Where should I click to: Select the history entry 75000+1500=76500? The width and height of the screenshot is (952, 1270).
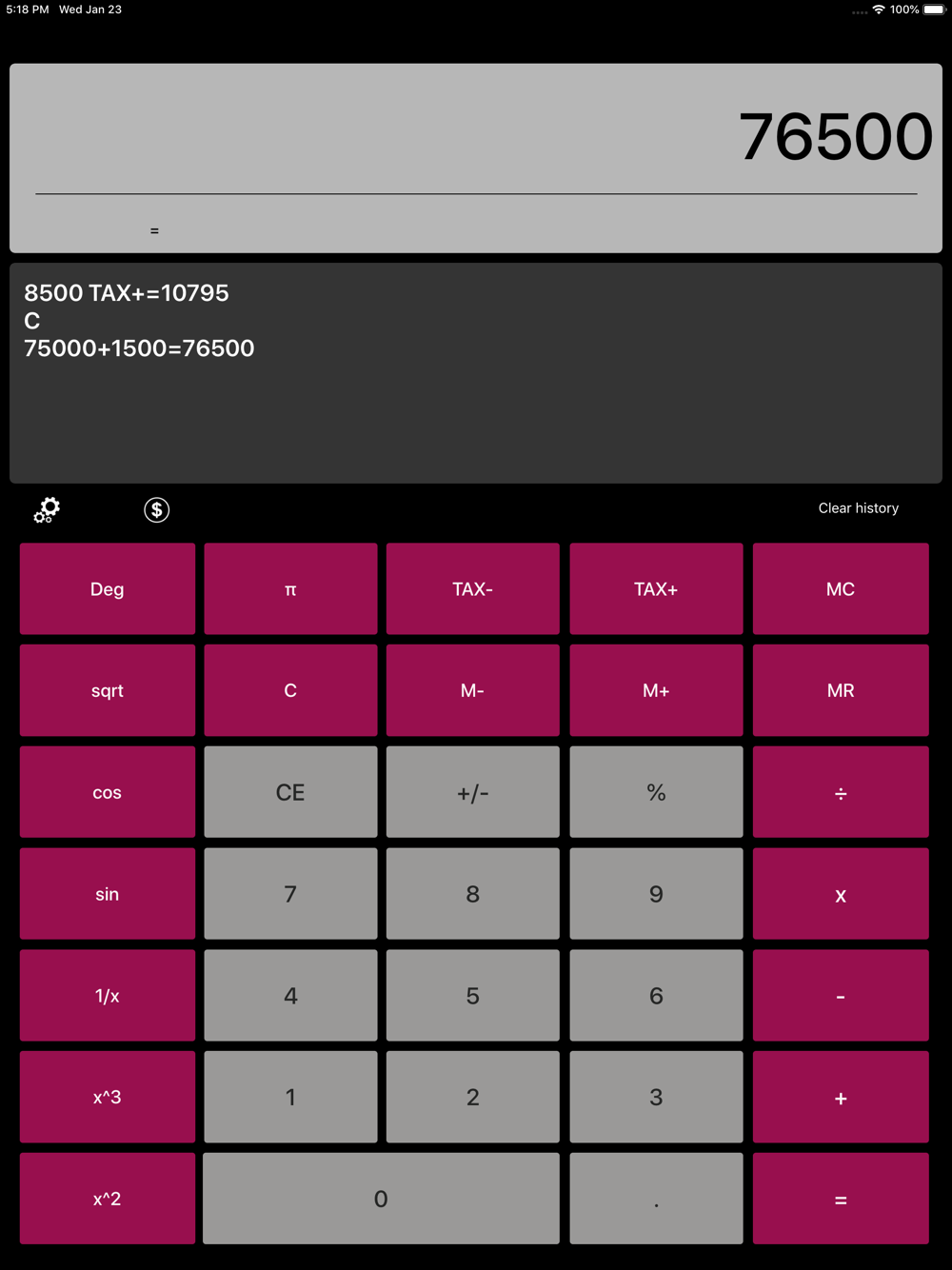pyautogui.click(x=139, y=348)
